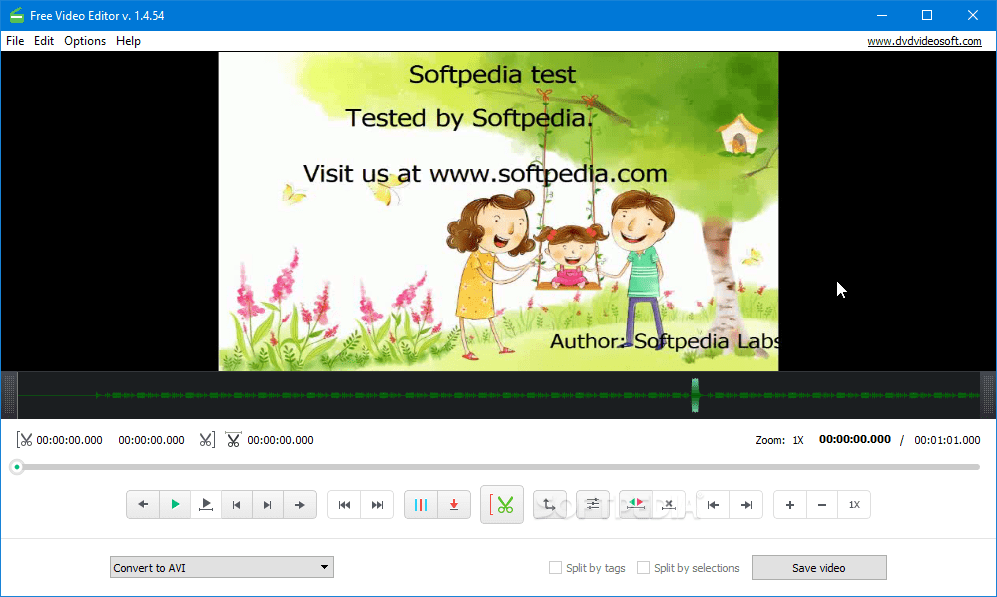Viewport: 997px width, 597px height.
Task: Click the left waveform grip handle
Action: point(9,395)
